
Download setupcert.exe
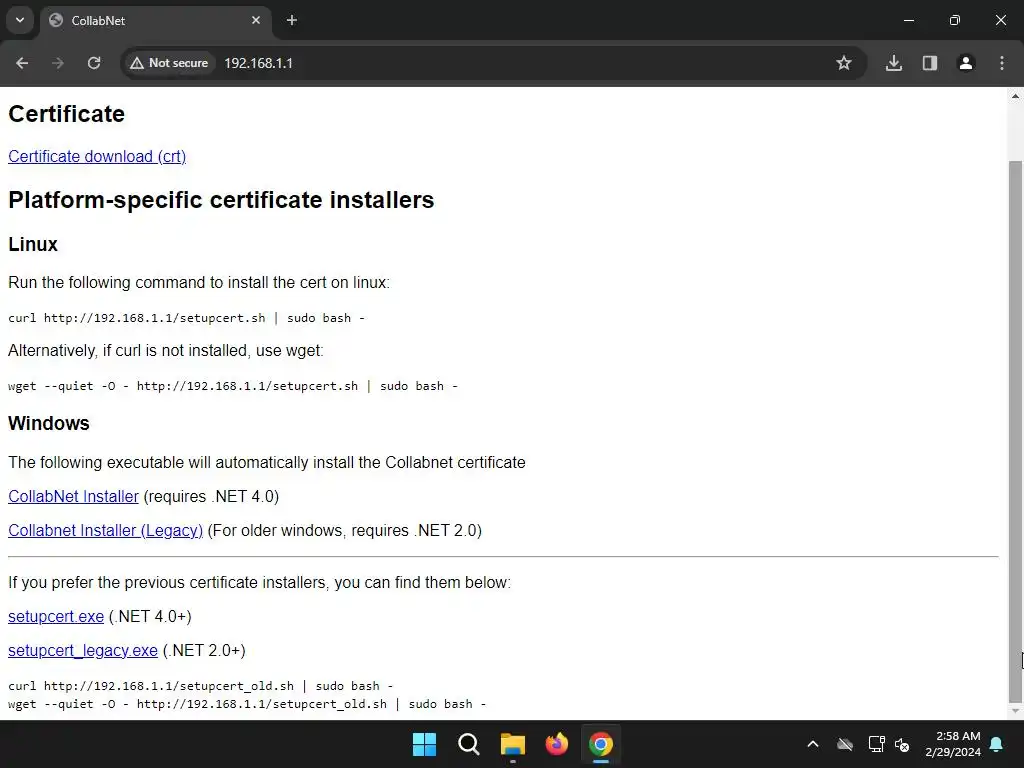pos(56,616)
